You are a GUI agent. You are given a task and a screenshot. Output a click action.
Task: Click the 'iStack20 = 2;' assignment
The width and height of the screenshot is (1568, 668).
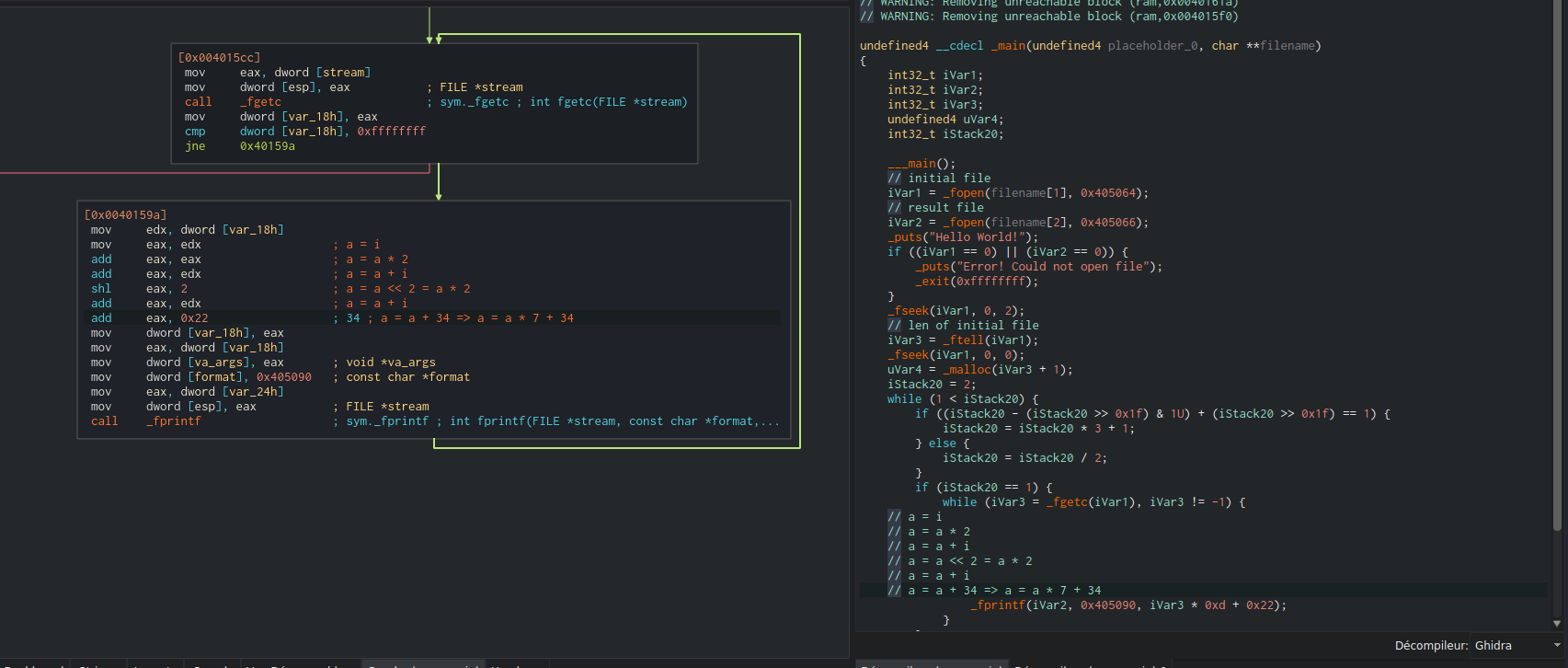(932, 384)
